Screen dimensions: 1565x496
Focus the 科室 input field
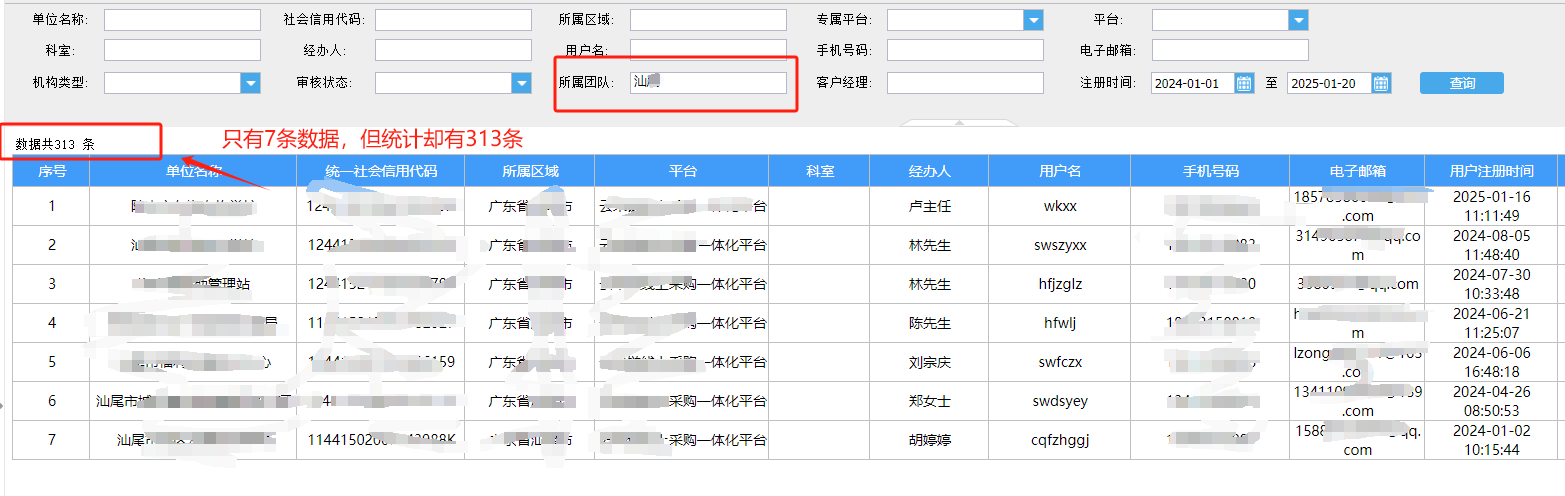(182, 50)
